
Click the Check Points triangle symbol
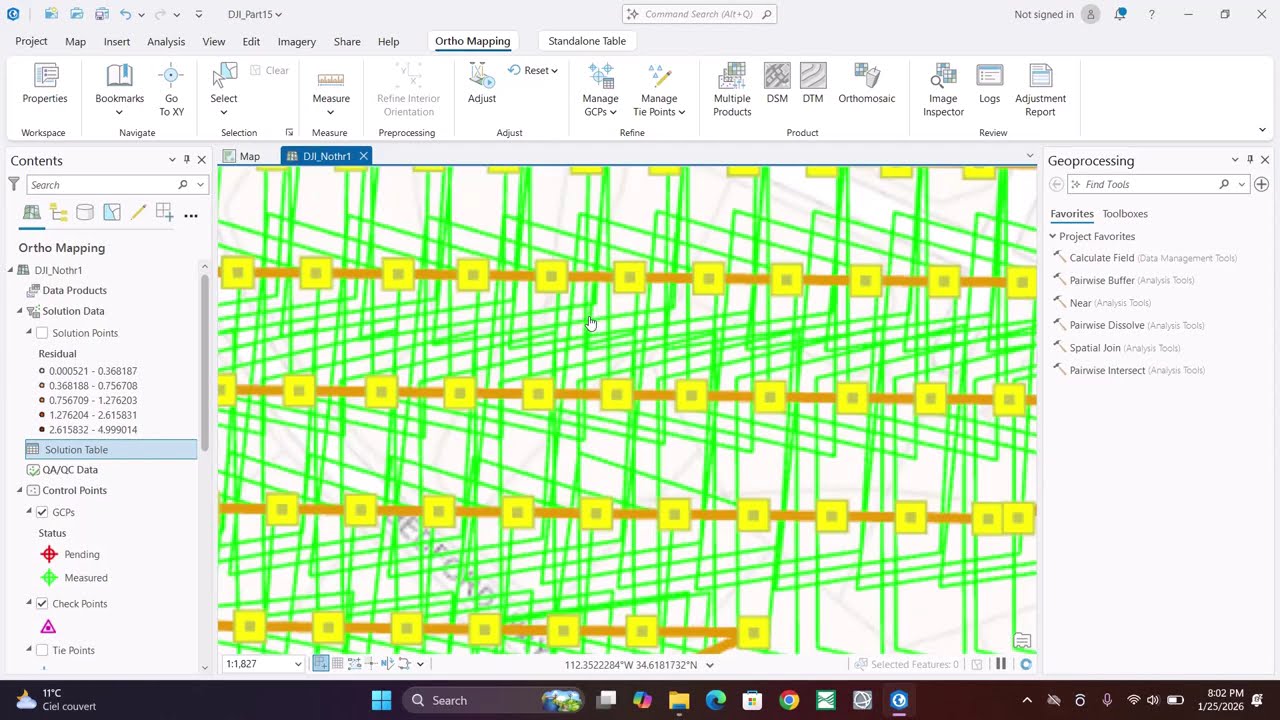[x=48, y=627]
